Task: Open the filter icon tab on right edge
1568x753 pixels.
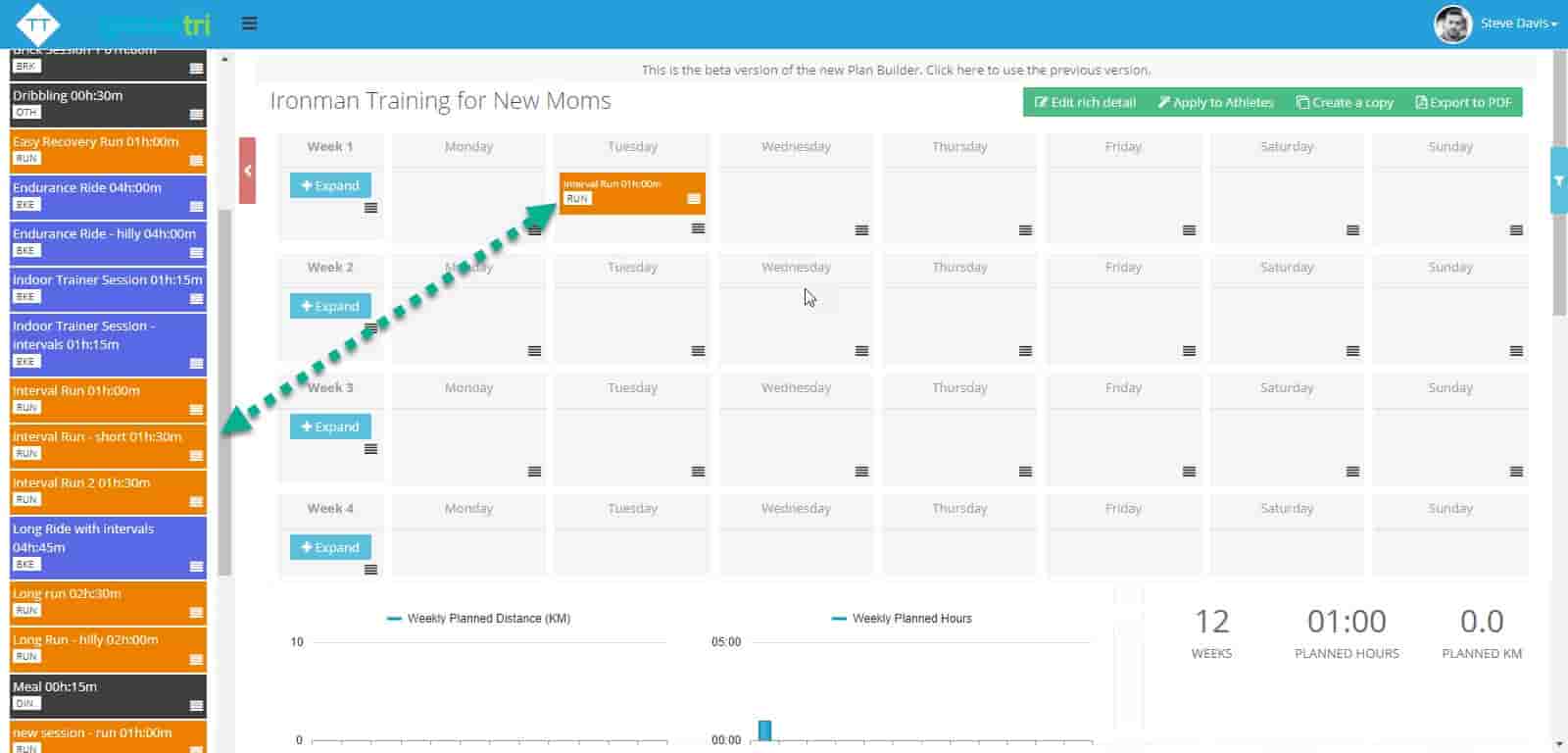Action: pyautogui.click(x=1558, y=180)
